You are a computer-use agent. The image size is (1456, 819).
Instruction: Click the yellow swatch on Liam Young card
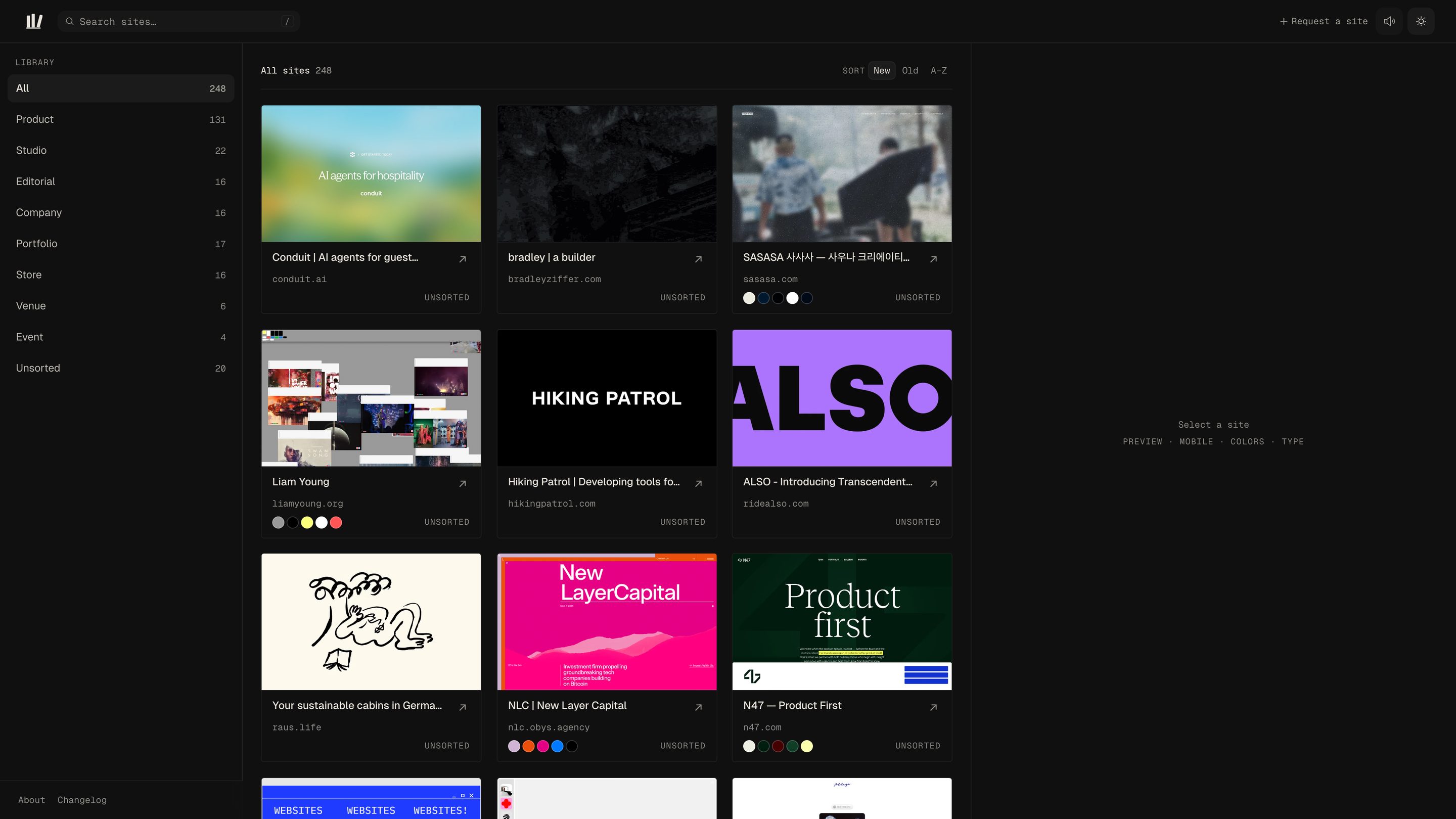click(x=307, y=522)
